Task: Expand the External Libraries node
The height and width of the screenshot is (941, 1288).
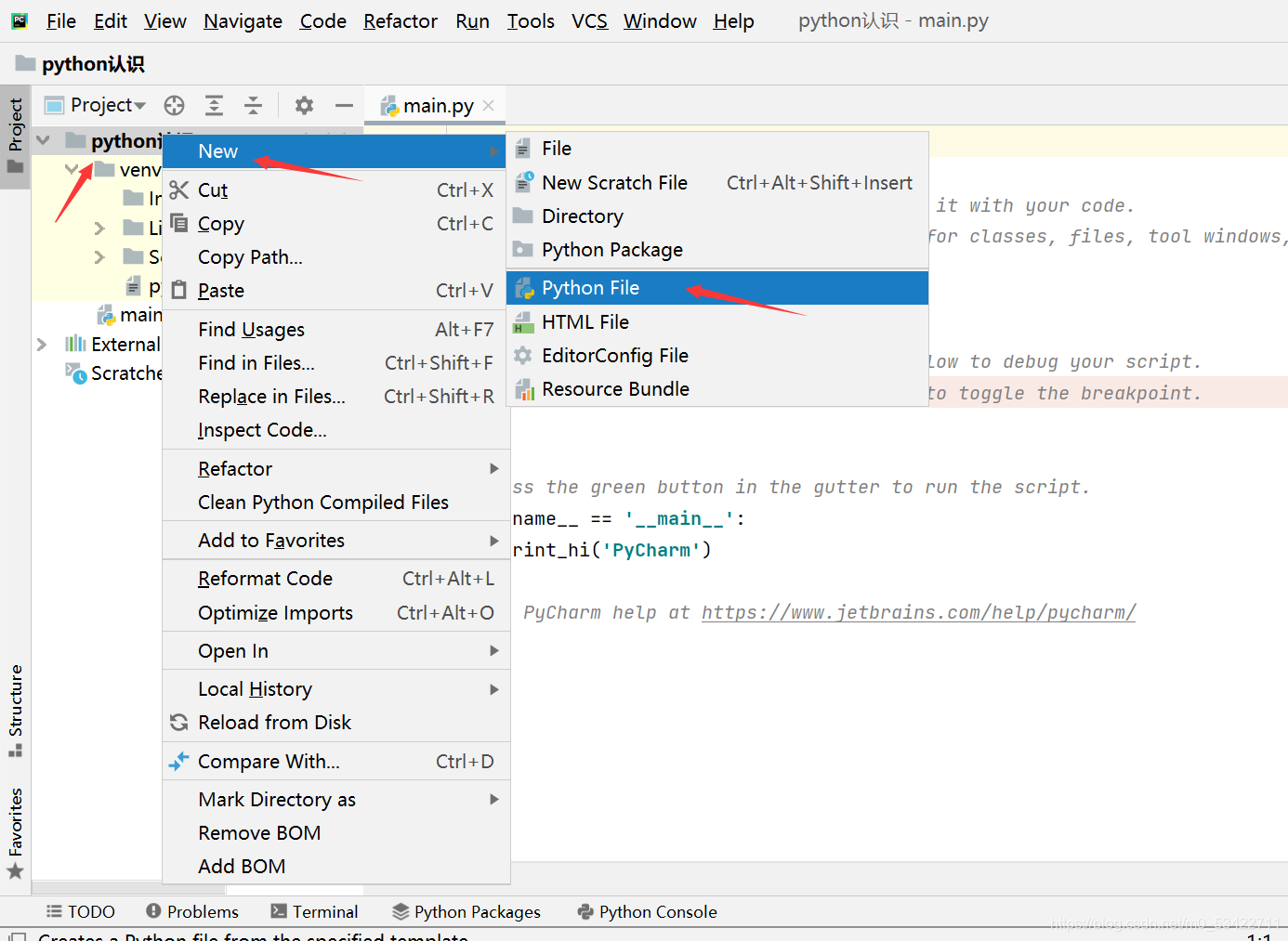Action: [42, 345]
